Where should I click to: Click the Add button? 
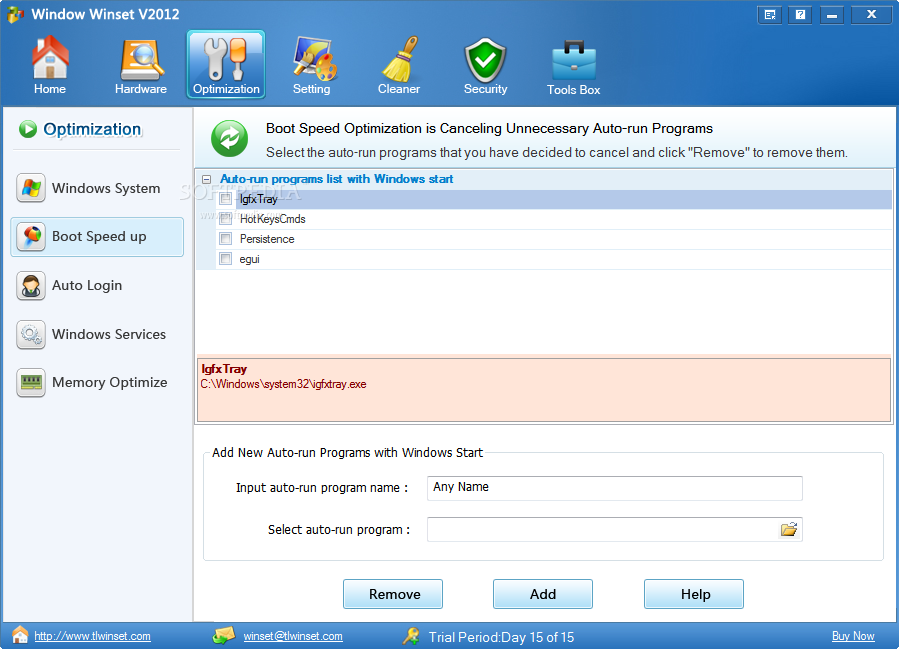[543, 594]
